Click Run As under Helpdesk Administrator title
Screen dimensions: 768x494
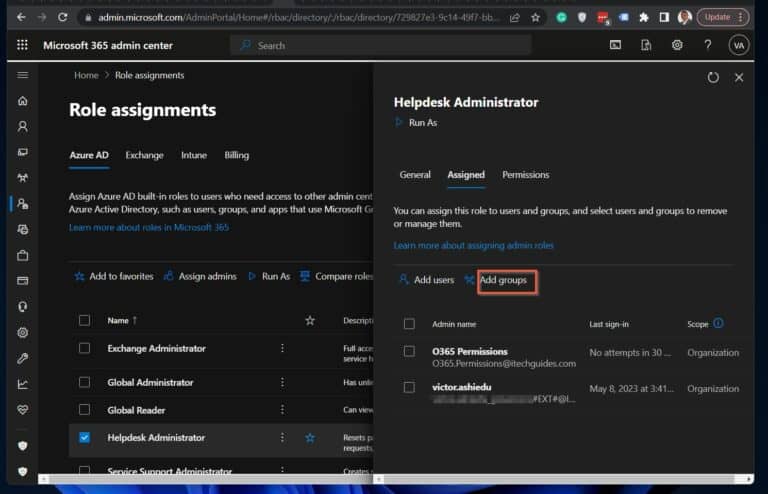point(416,123)
